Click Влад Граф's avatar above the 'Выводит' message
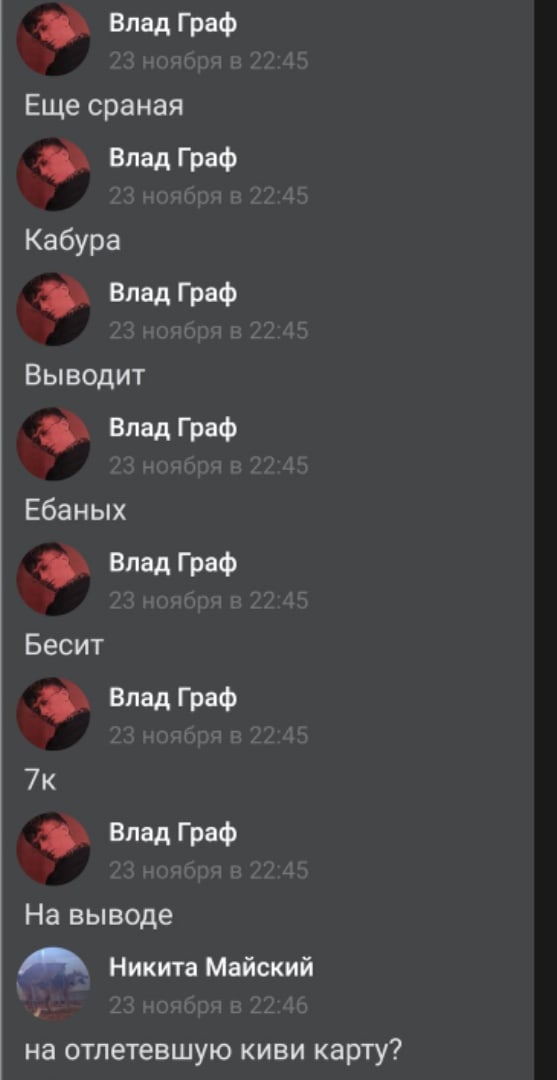This screenshot has width=557, height=1080. tap(54, 309)
